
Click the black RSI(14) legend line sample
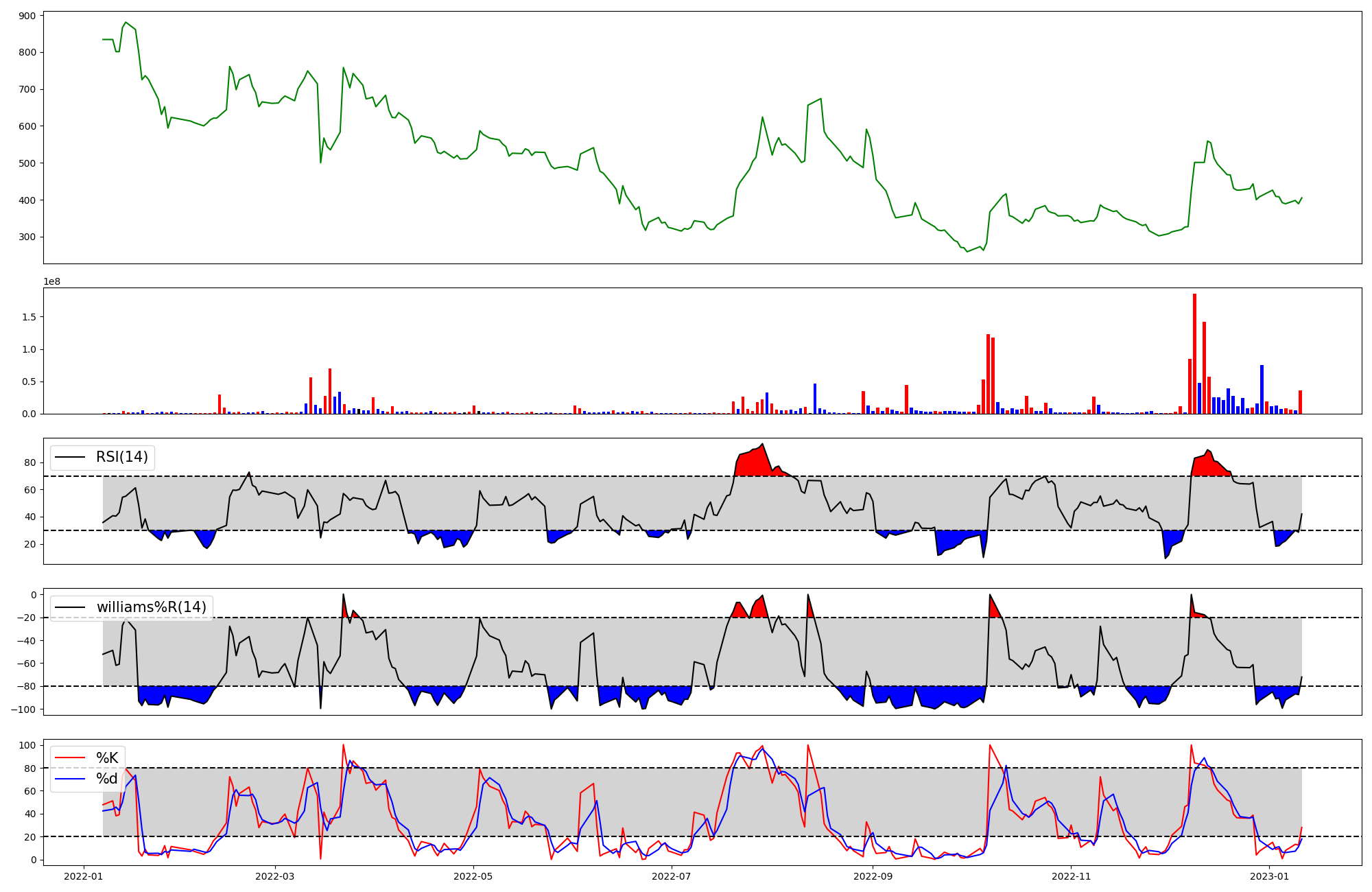(71, 458)
